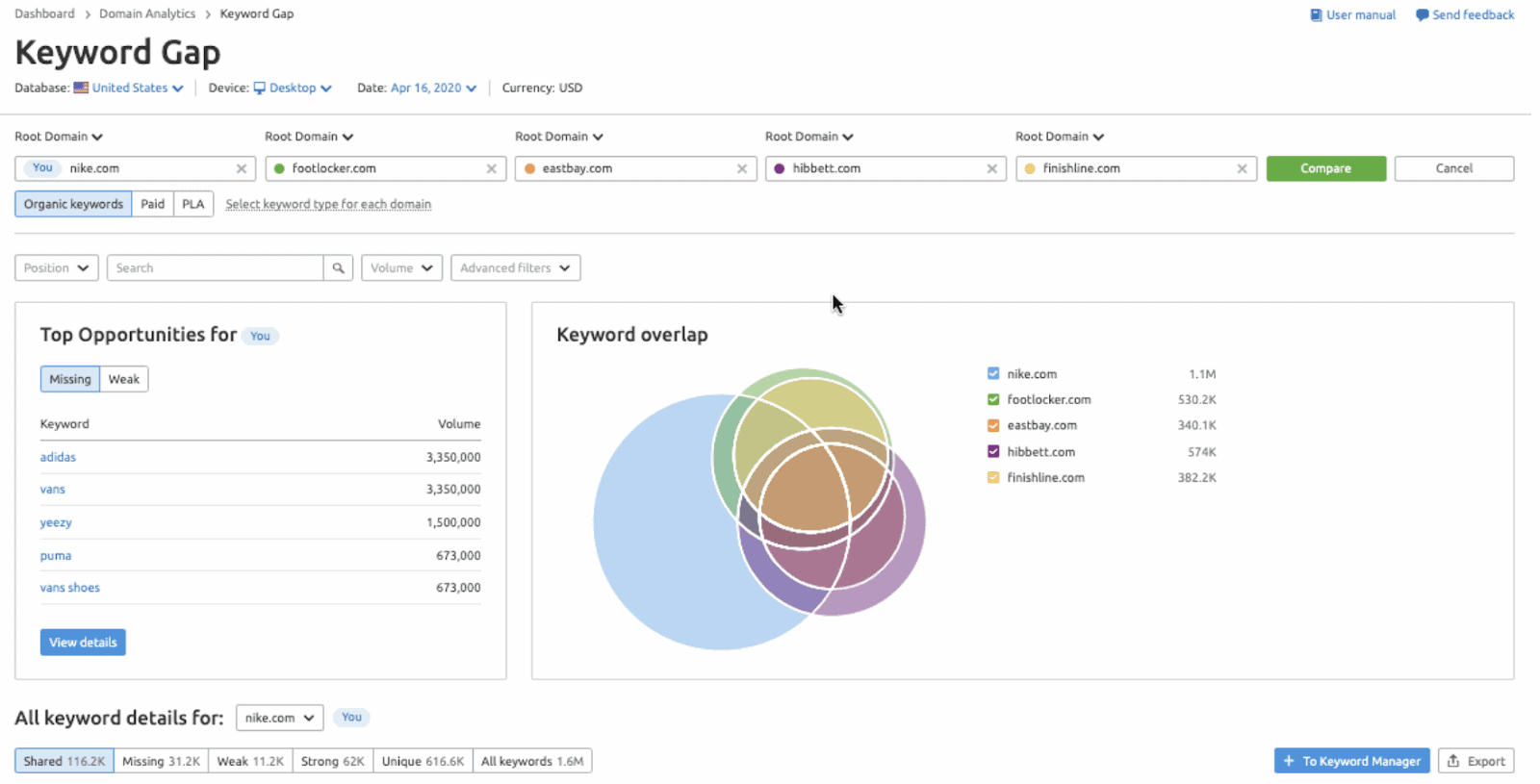1540x784 pixels.
Task: Click the View details button
Action: [x=83, y=643]
